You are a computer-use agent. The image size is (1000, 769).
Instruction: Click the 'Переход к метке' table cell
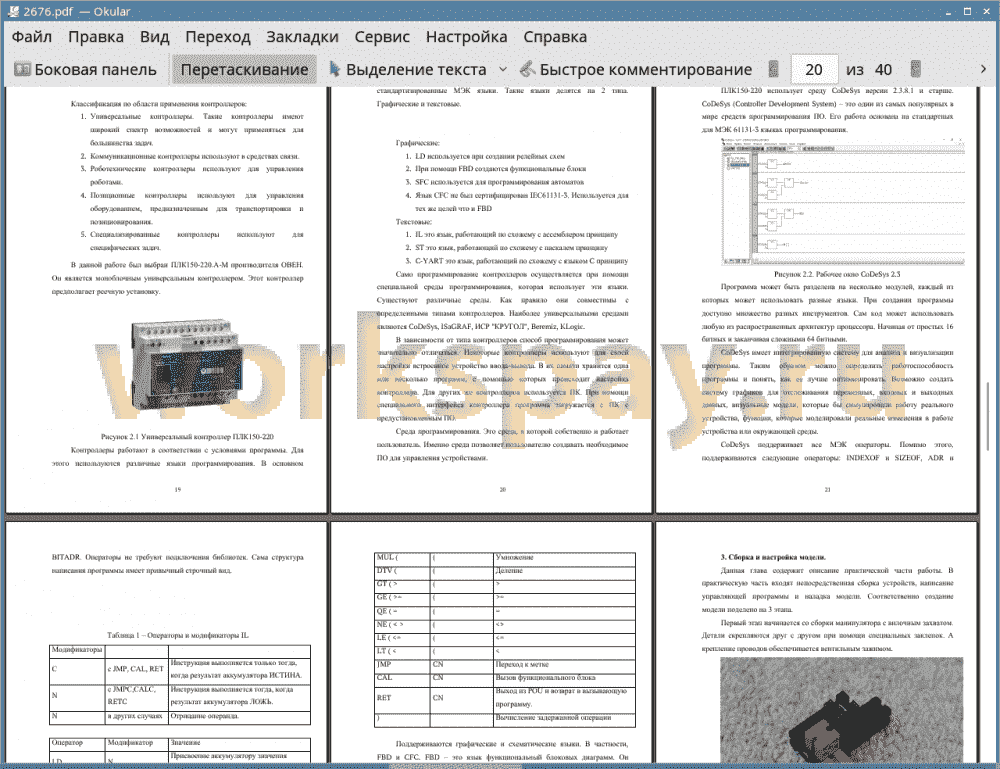[564, 665]
